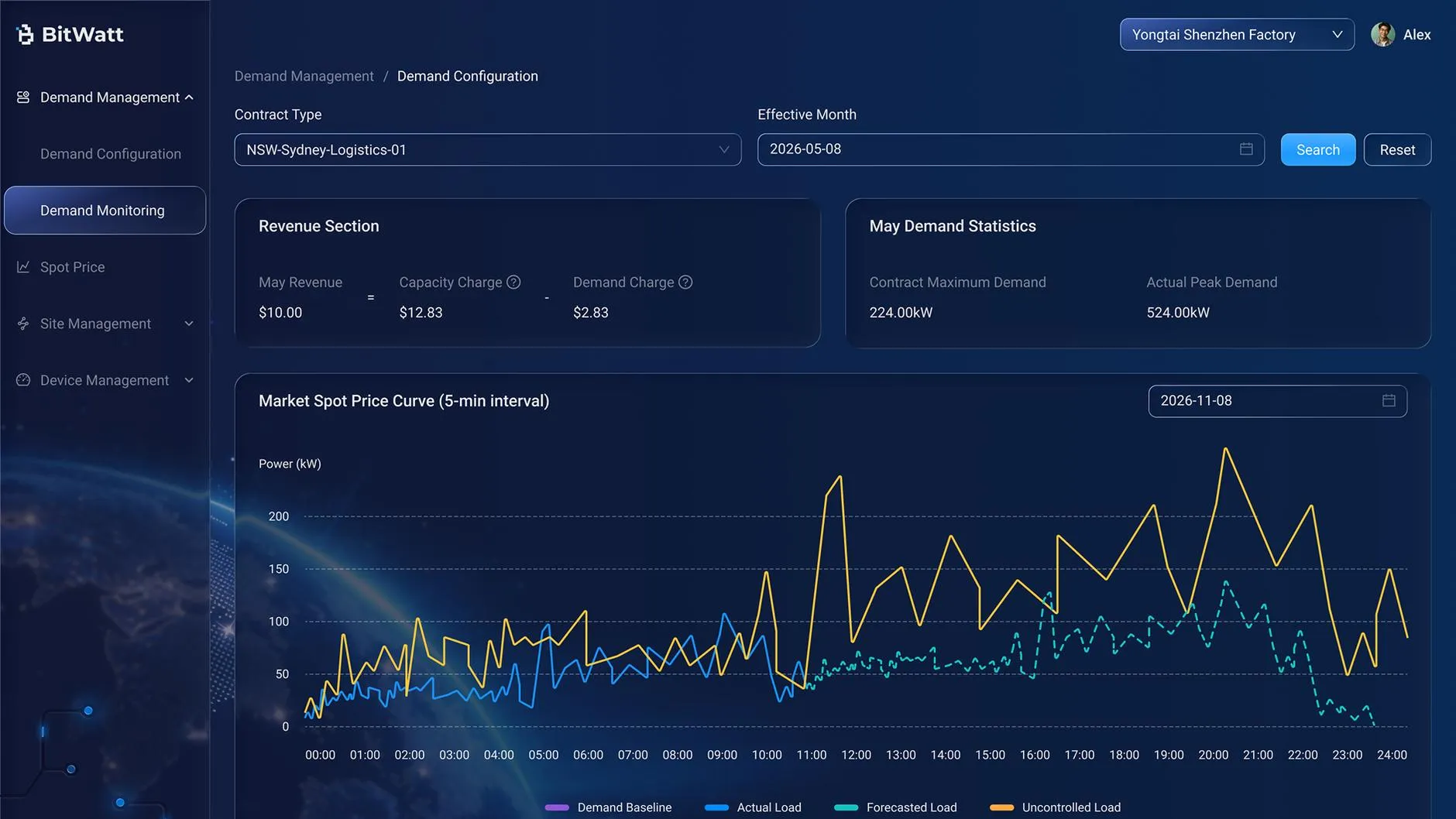
Task: Open the Contract Type NSW-Sydney-Logistics-01 dropdown
Action: pyautogui.click(x=487, y=149)
